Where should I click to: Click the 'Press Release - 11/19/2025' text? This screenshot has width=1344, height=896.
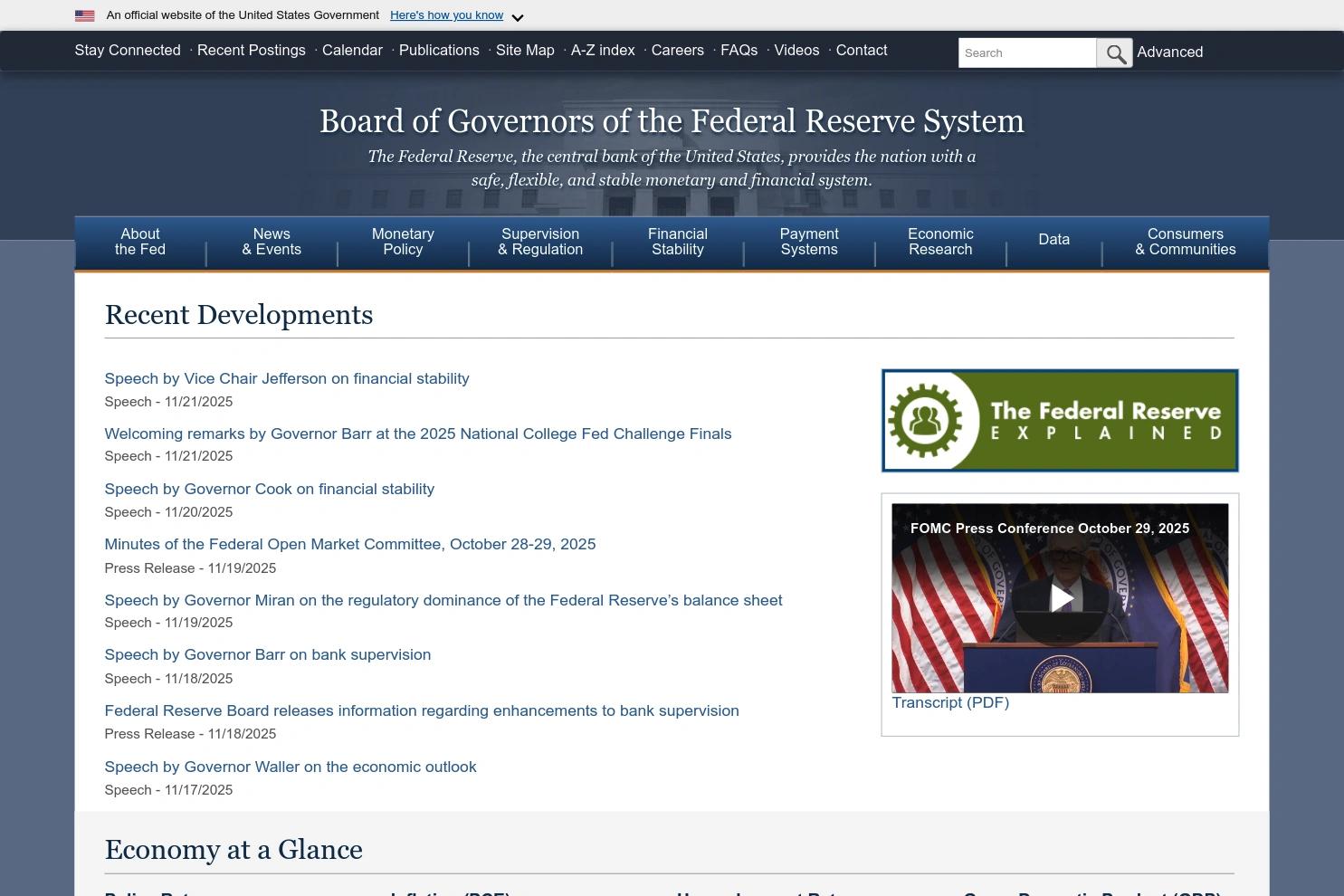pyautogui.click(x=190, y=568)
